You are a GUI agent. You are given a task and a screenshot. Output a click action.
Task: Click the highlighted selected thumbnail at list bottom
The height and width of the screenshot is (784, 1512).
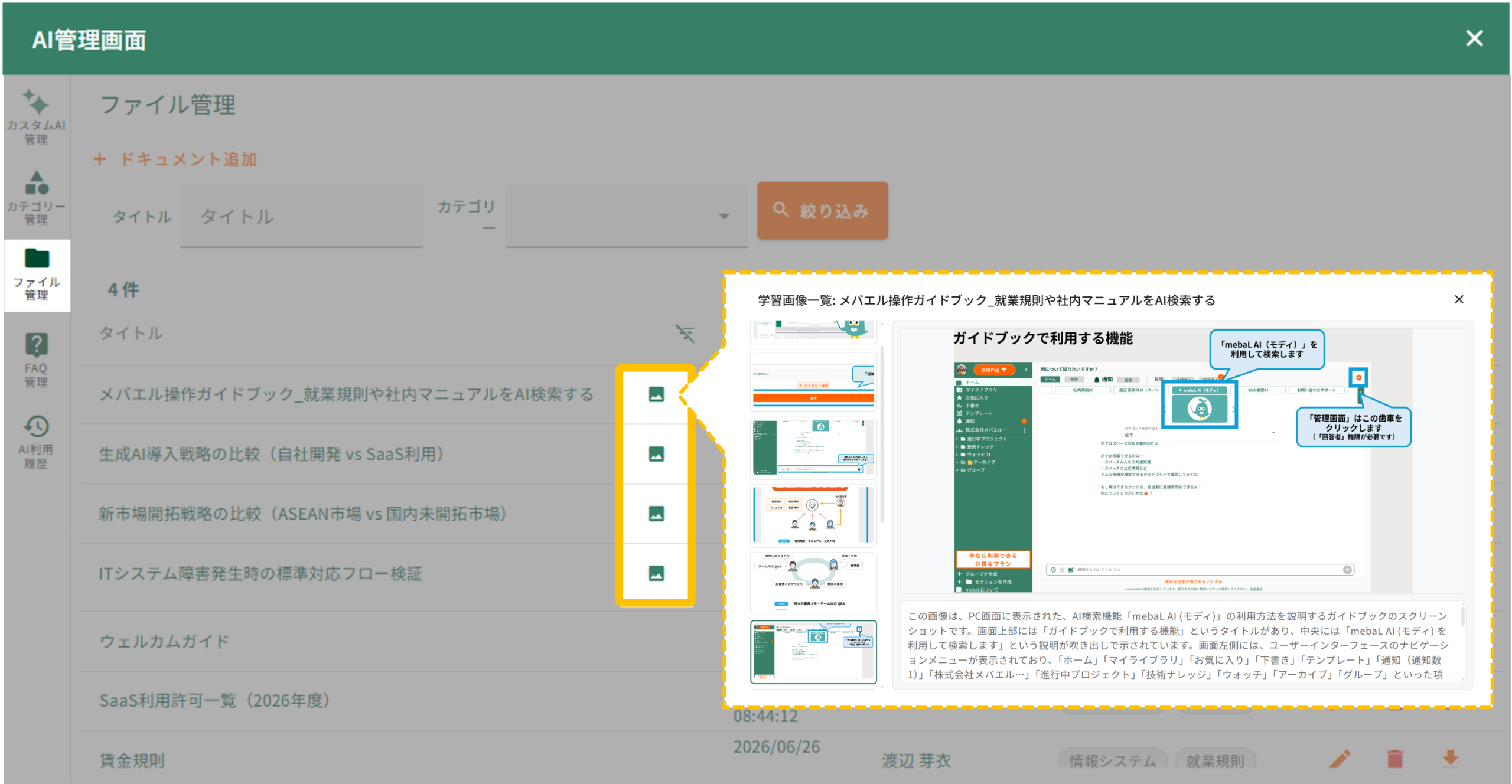pyautogui.click(x=813, y=652)
